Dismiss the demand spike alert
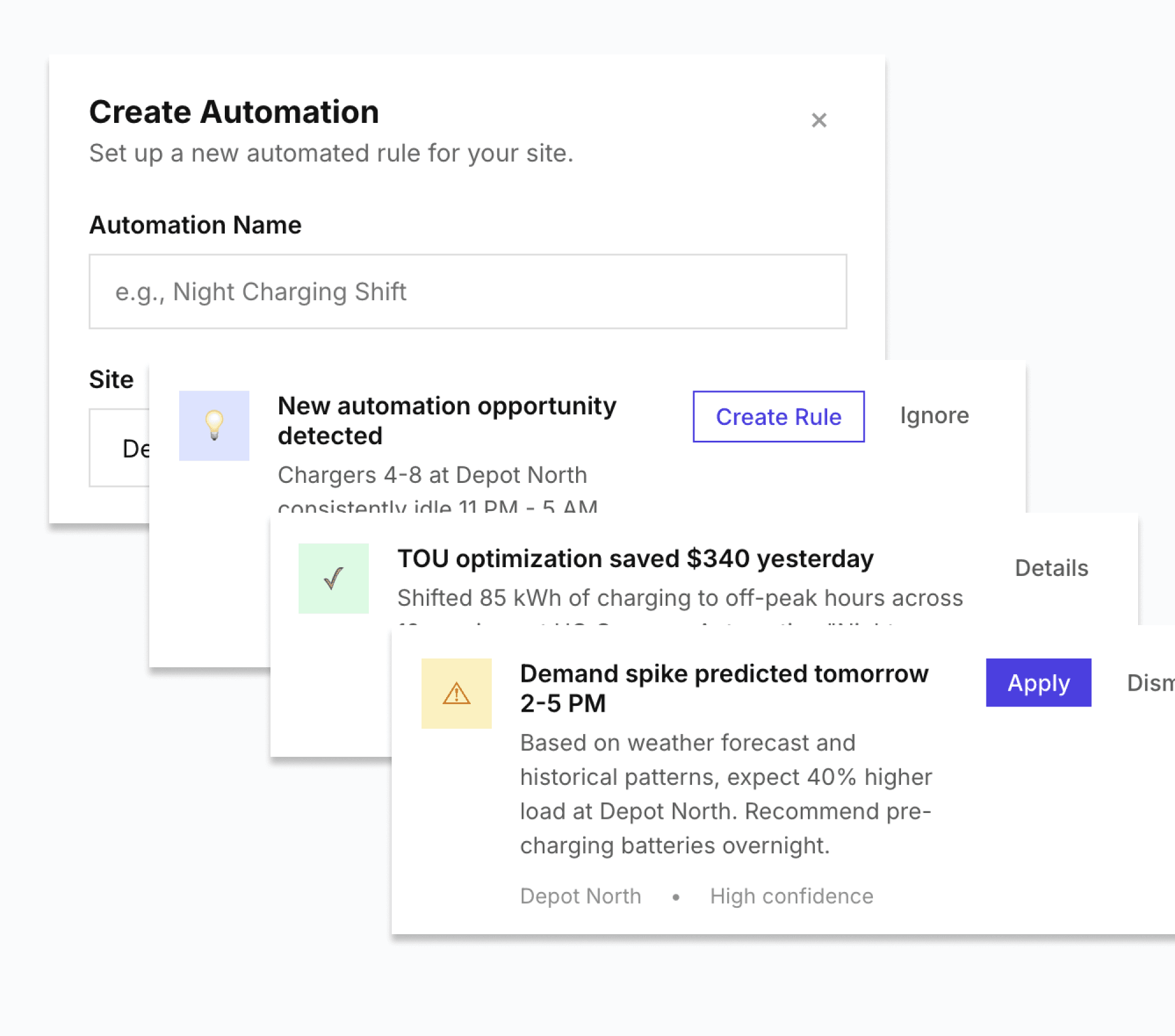The image size is (1175, 1036). 1150,683
